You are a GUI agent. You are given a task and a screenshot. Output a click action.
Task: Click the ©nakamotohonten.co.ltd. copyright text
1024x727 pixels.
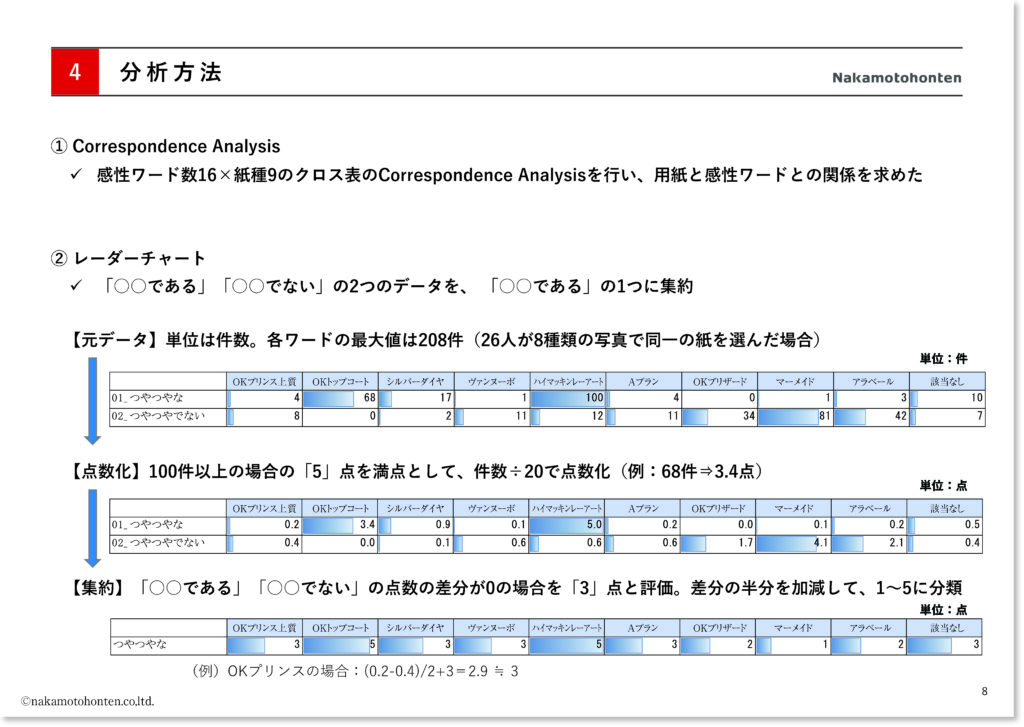click(x=88, y=701)
